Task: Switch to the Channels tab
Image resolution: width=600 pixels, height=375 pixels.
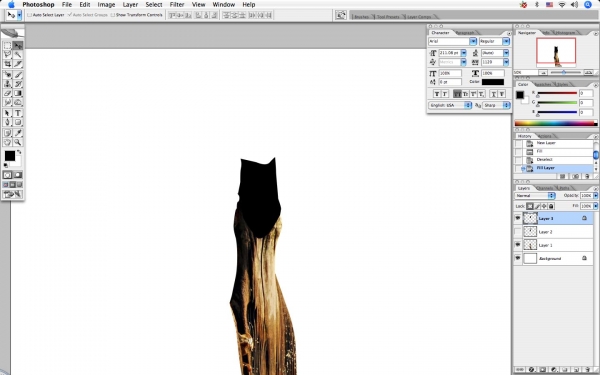Action: 545,188
